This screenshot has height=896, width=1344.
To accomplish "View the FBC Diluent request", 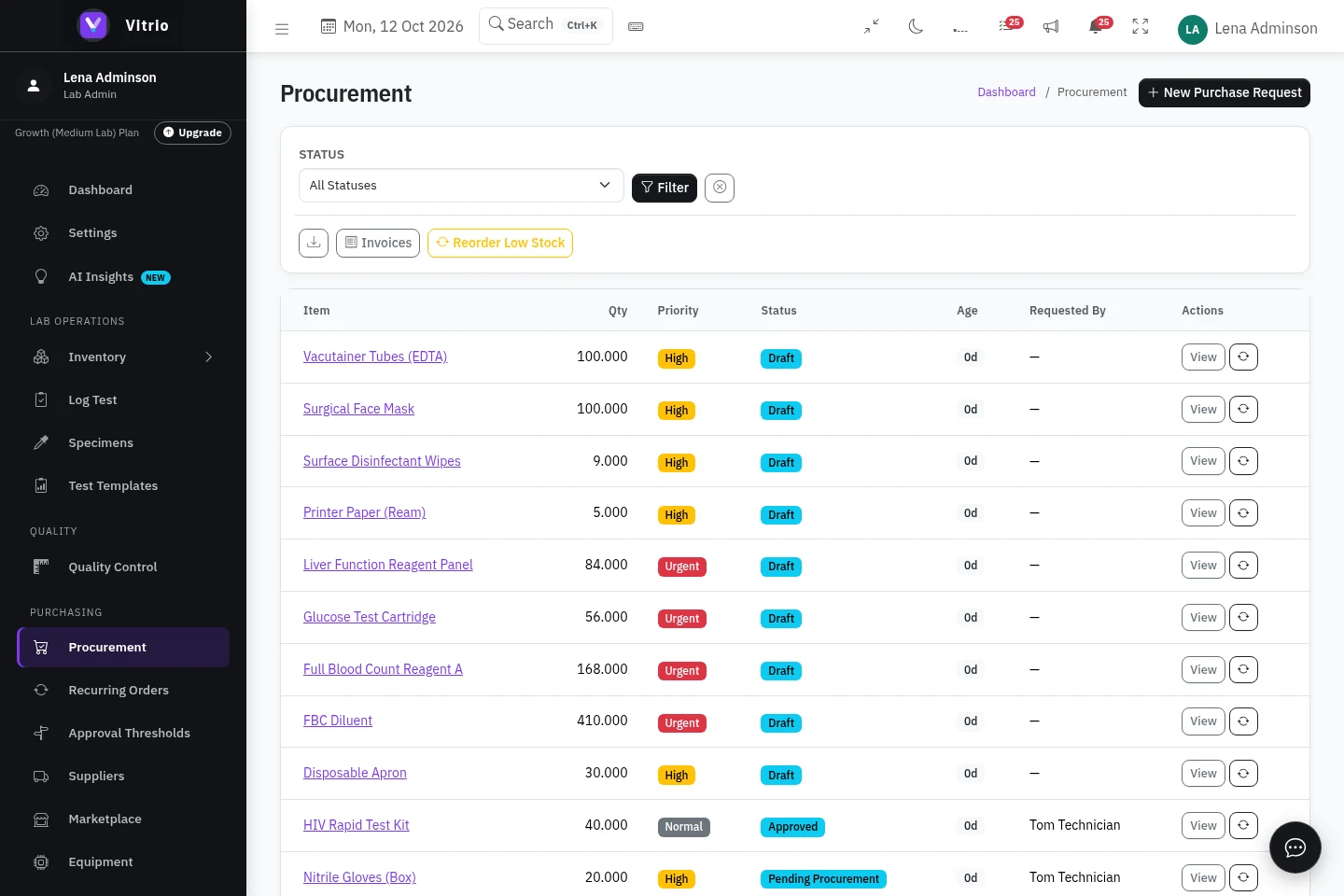I will (x=1203, y=721).
